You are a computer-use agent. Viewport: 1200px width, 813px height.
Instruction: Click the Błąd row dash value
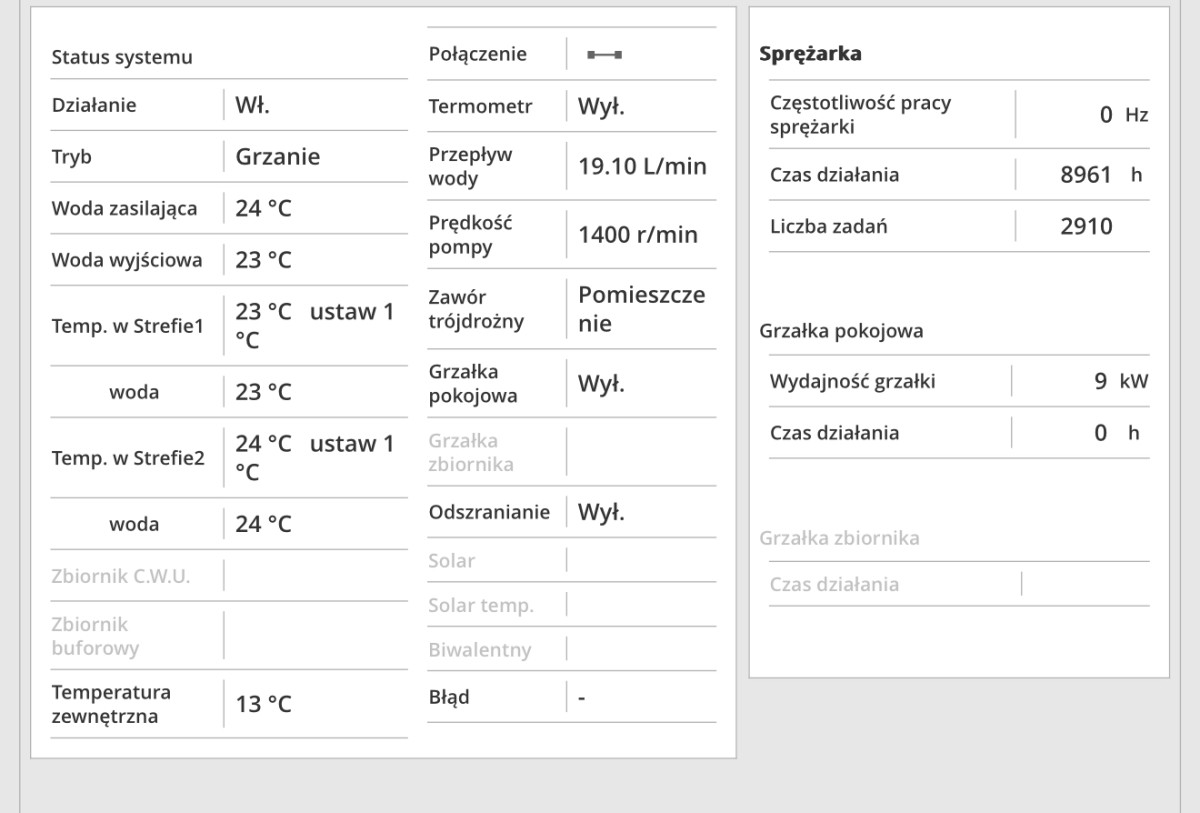(x=582, y=697)
